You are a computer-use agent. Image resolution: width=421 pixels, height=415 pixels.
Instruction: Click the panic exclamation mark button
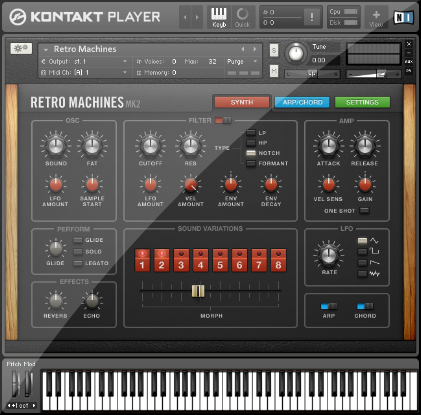312,17
